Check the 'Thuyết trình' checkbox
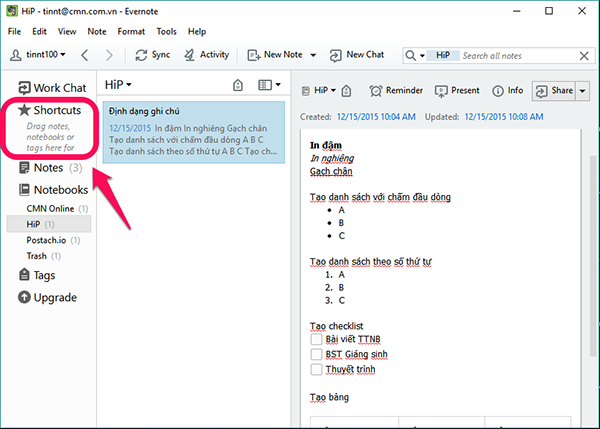Screen dimensions: 600x429 point(316,369)
